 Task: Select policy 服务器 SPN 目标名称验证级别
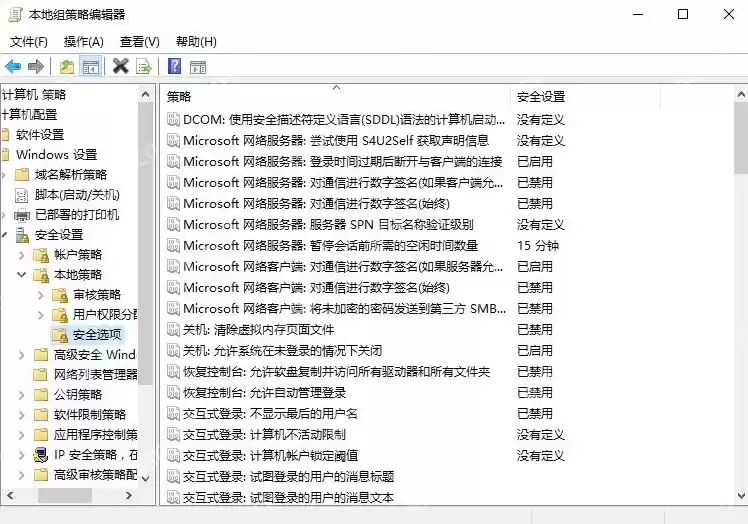pyautogui.click(x=328, y=224)
